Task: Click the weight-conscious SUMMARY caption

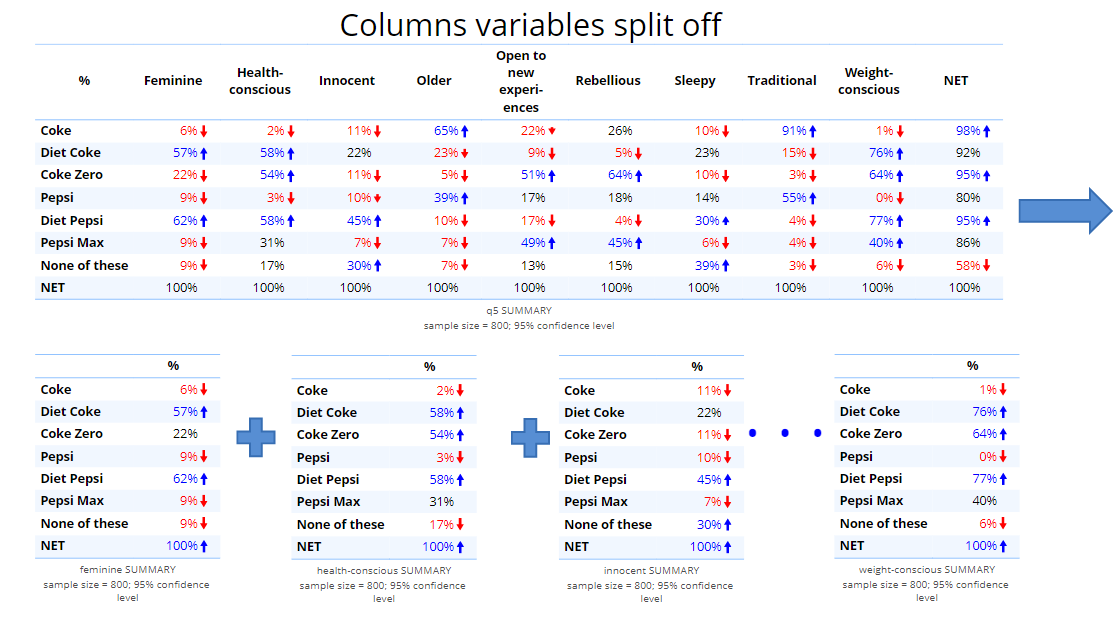Action: [x=927, y=570]
